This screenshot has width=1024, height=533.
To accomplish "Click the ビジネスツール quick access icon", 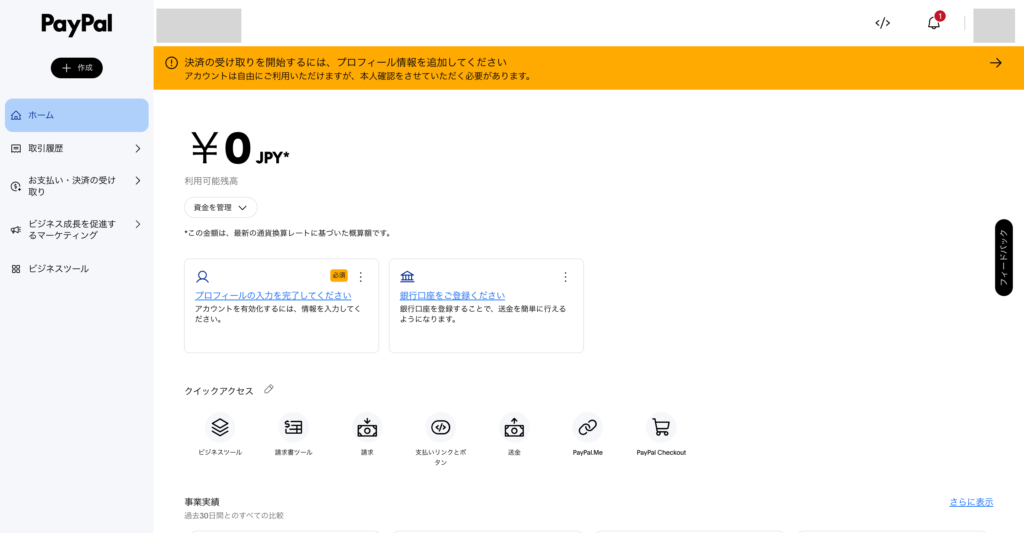I will click(220, 428).
